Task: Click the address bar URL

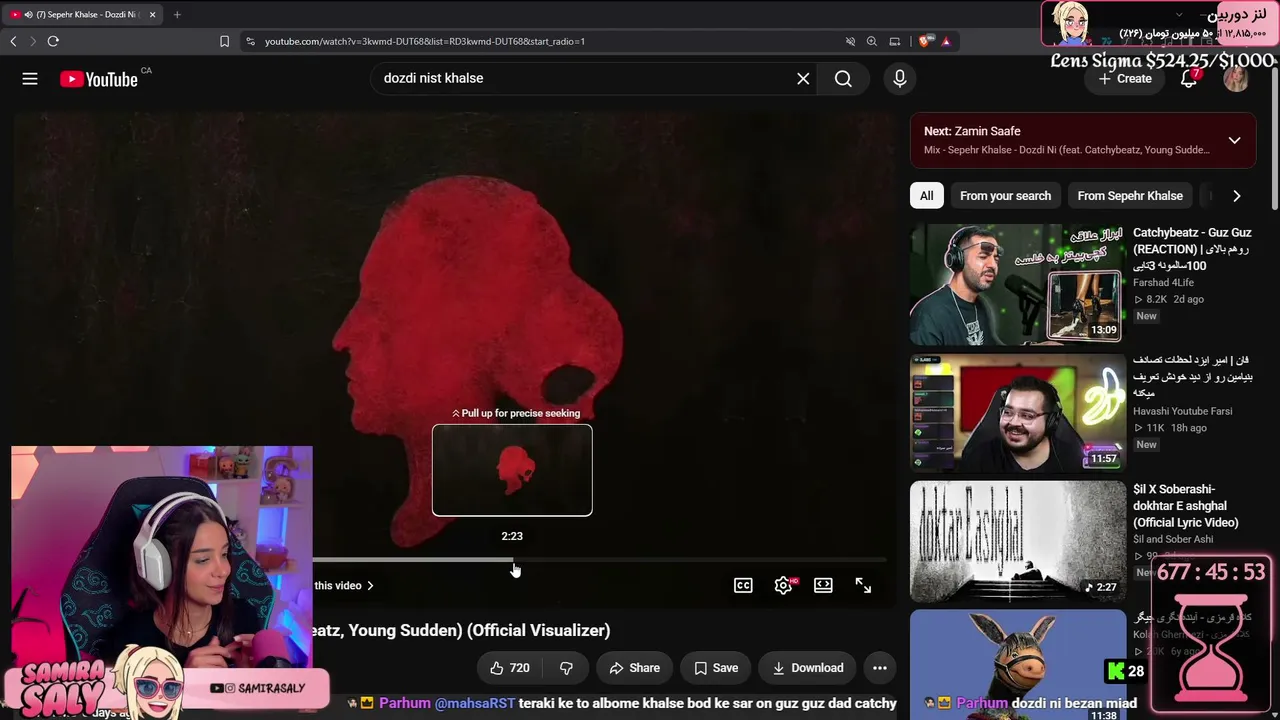Action: click(x=425, y=41)
